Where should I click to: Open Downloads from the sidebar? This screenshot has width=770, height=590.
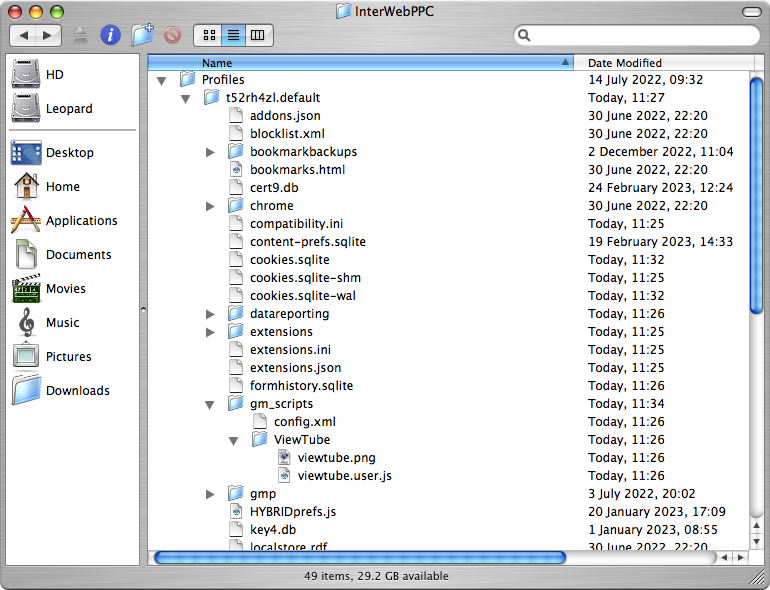pos(61,390)
